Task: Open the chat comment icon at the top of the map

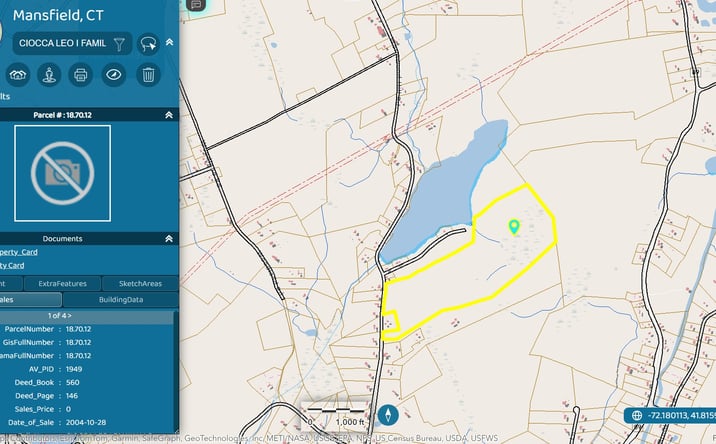Action: (x=196, y=5)
